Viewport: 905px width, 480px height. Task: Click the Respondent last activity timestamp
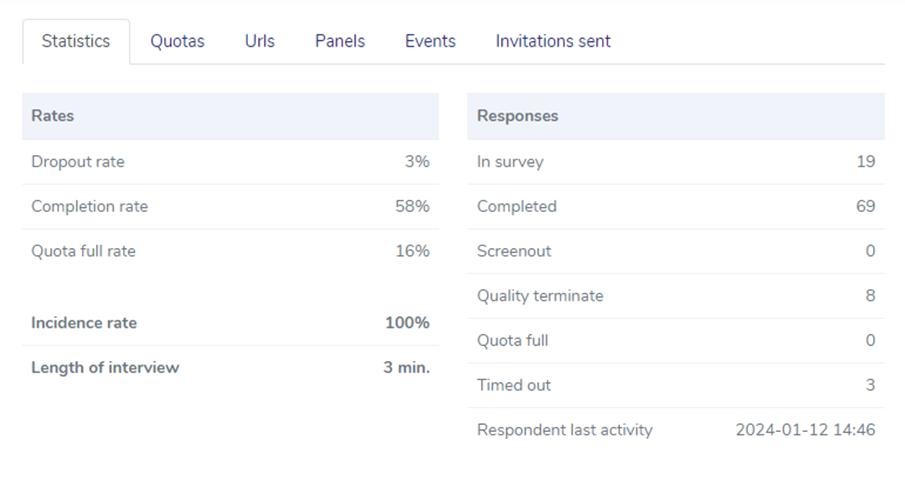click(x=805, y=430)
